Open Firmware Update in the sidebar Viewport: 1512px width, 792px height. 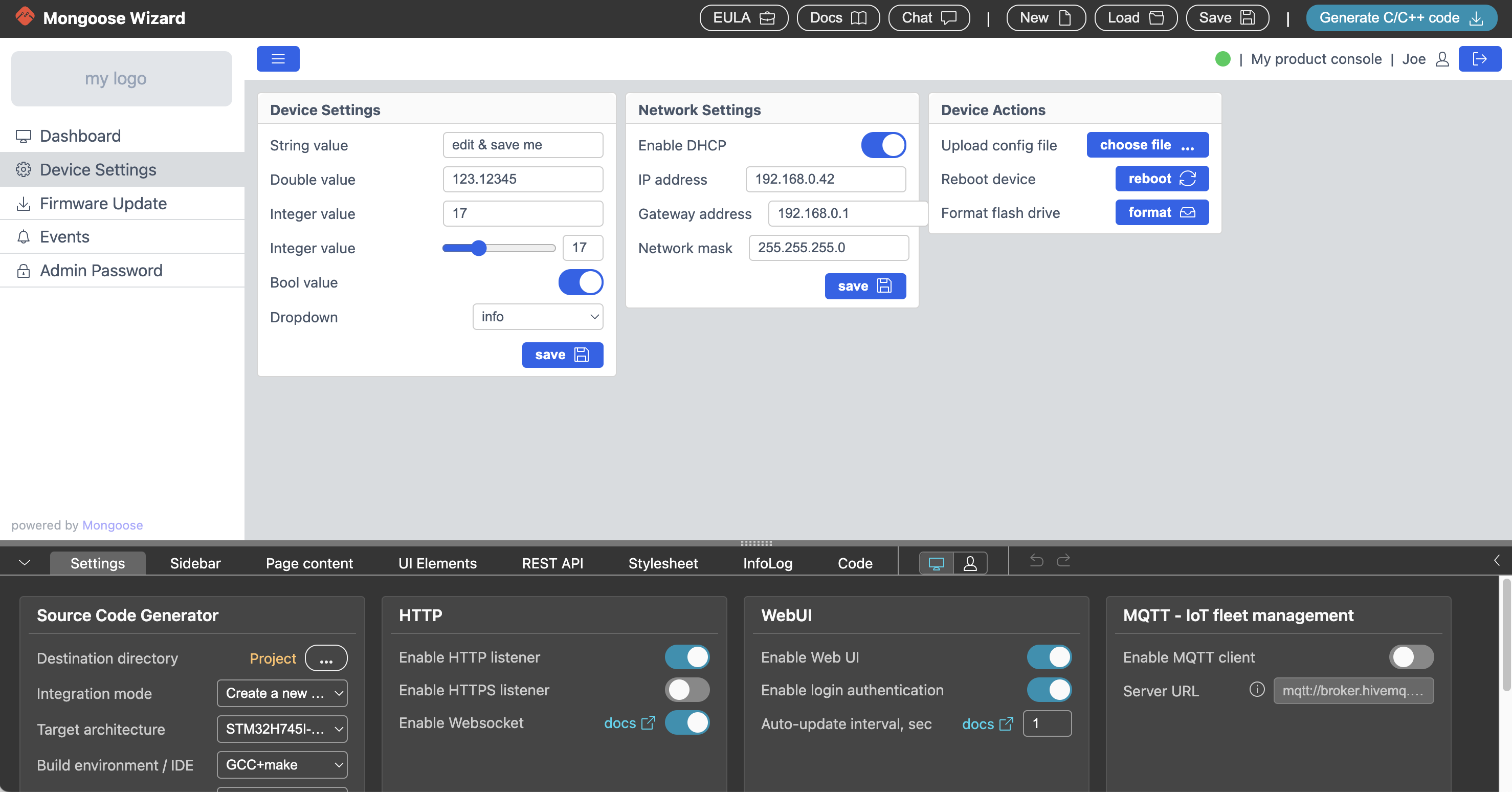pos(122,203)
